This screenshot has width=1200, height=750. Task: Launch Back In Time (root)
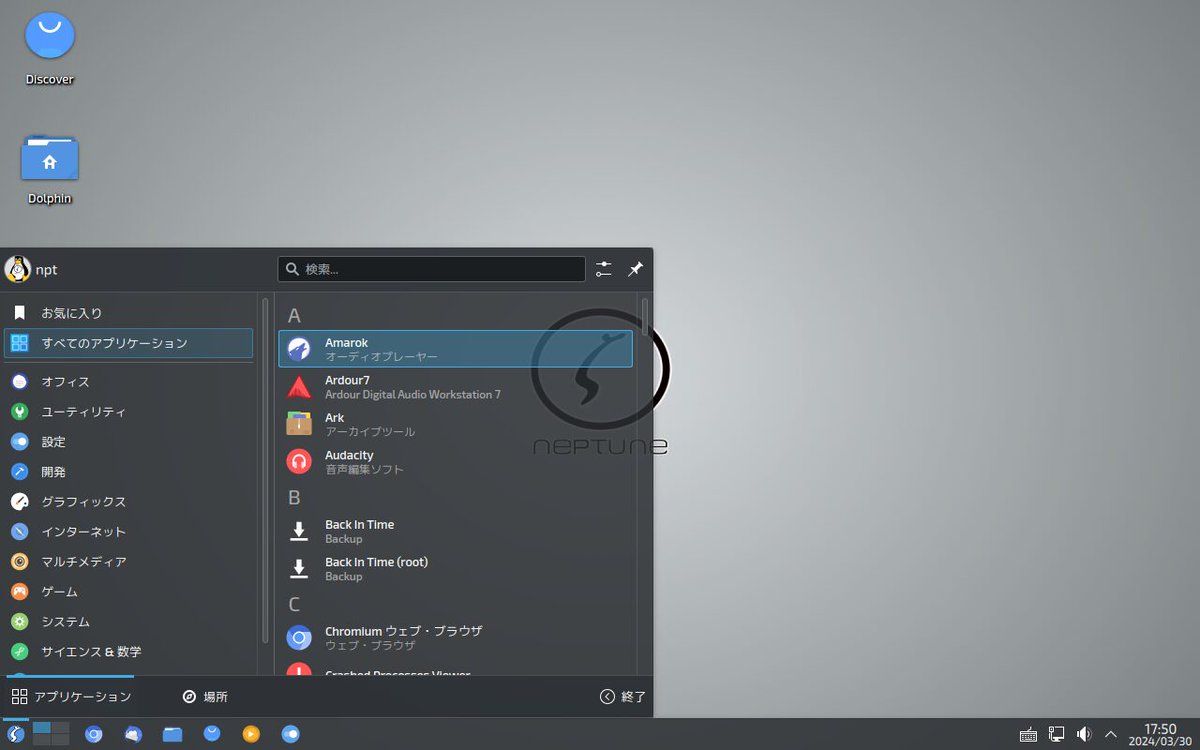click(455, 568)
